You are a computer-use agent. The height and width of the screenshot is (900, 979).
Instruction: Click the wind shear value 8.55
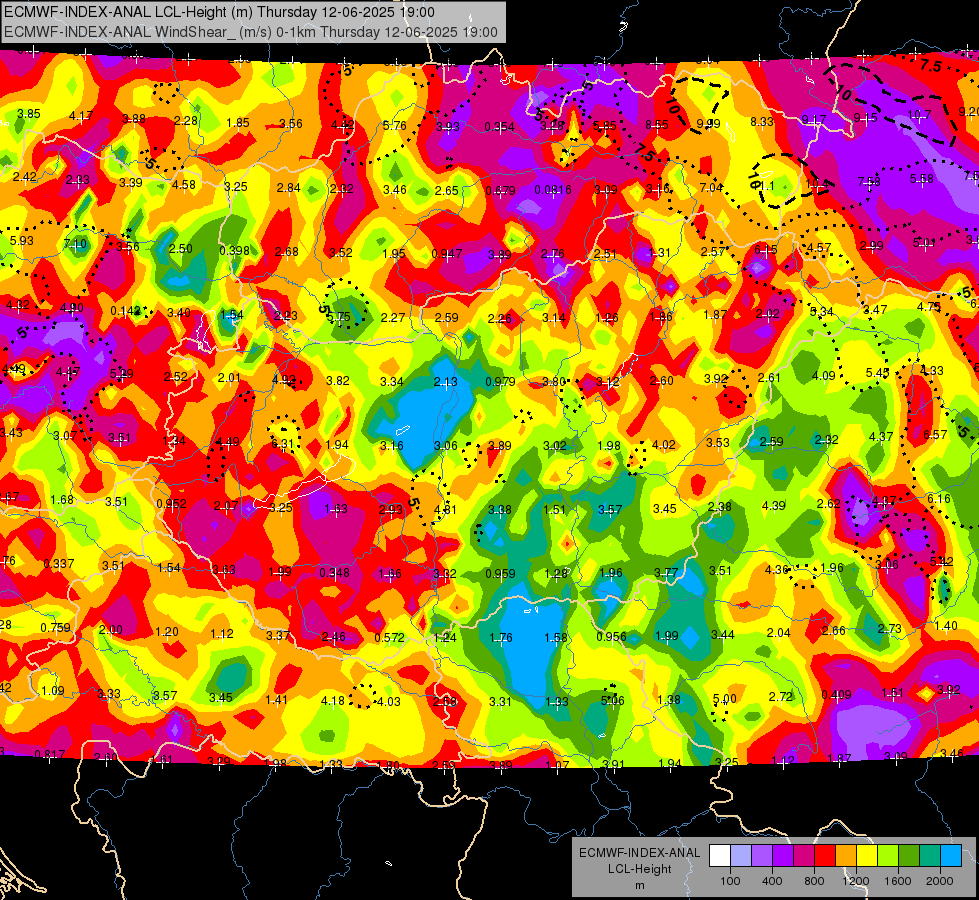pos(657,124)
